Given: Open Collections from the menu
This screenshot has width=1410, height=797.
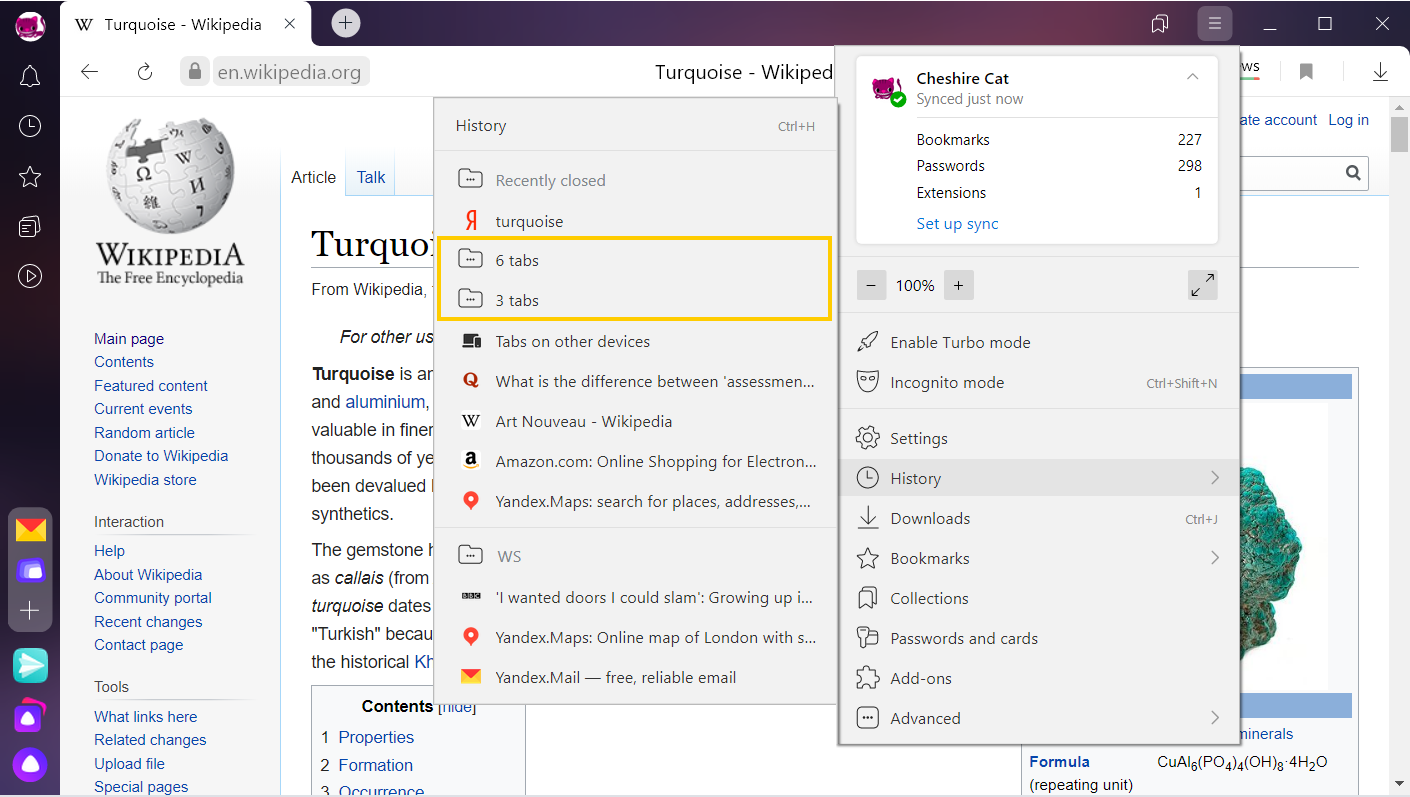Looking at the screenshot, I should click(1040, 598).
